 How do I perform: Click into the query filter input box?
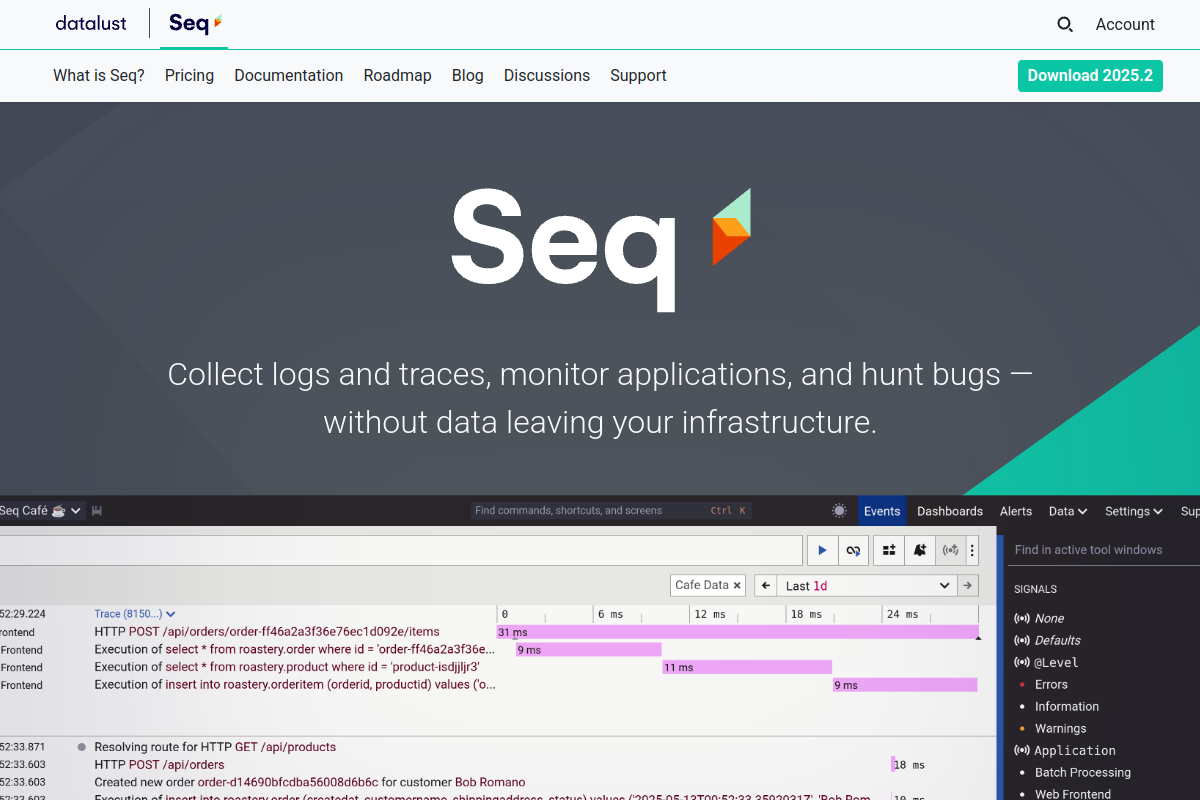(x=401, y=550)
